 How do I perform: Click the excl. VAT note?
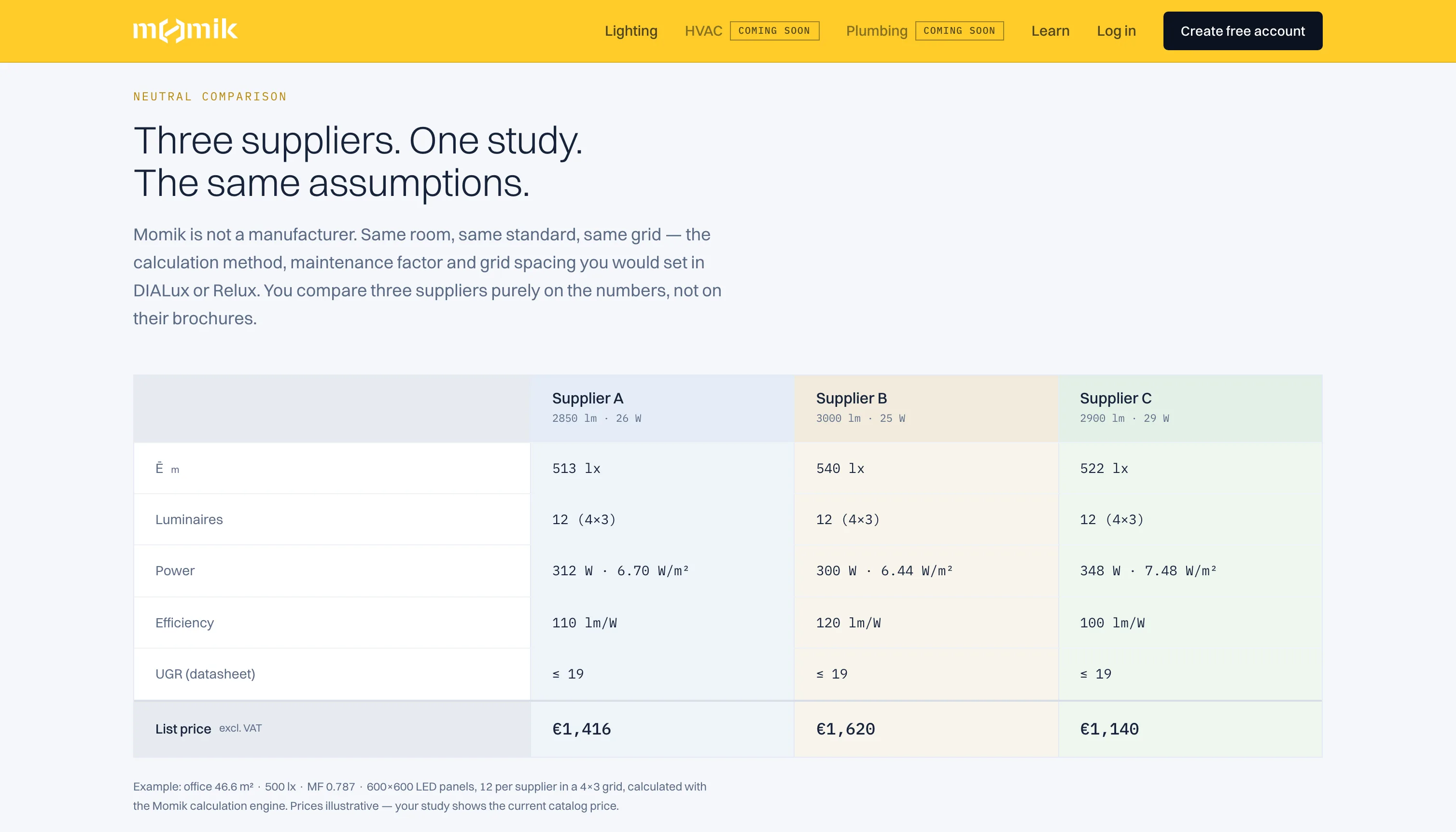pyautogui.click(x=240, y=729)
